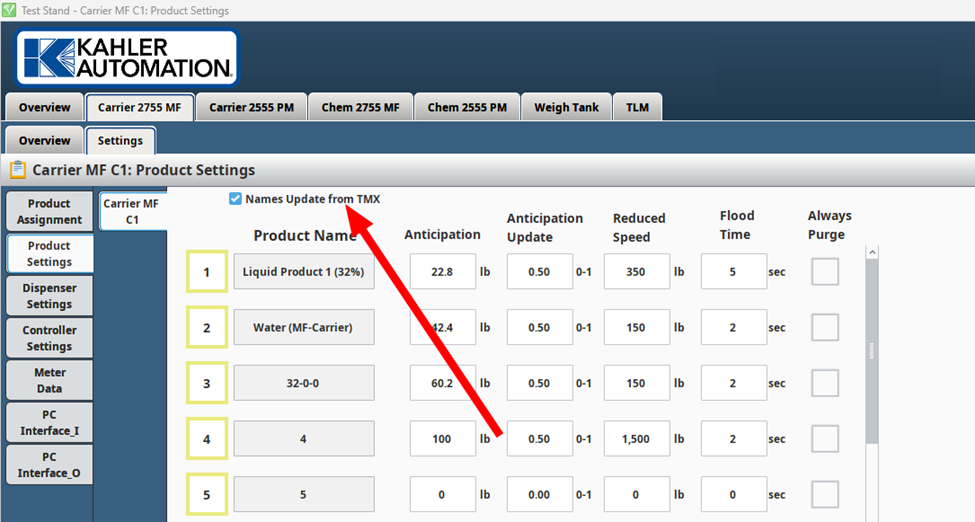
Task: Click Anticipation field for Liquid Product 1
Action: pyautogui.click(x=442, y=272)
